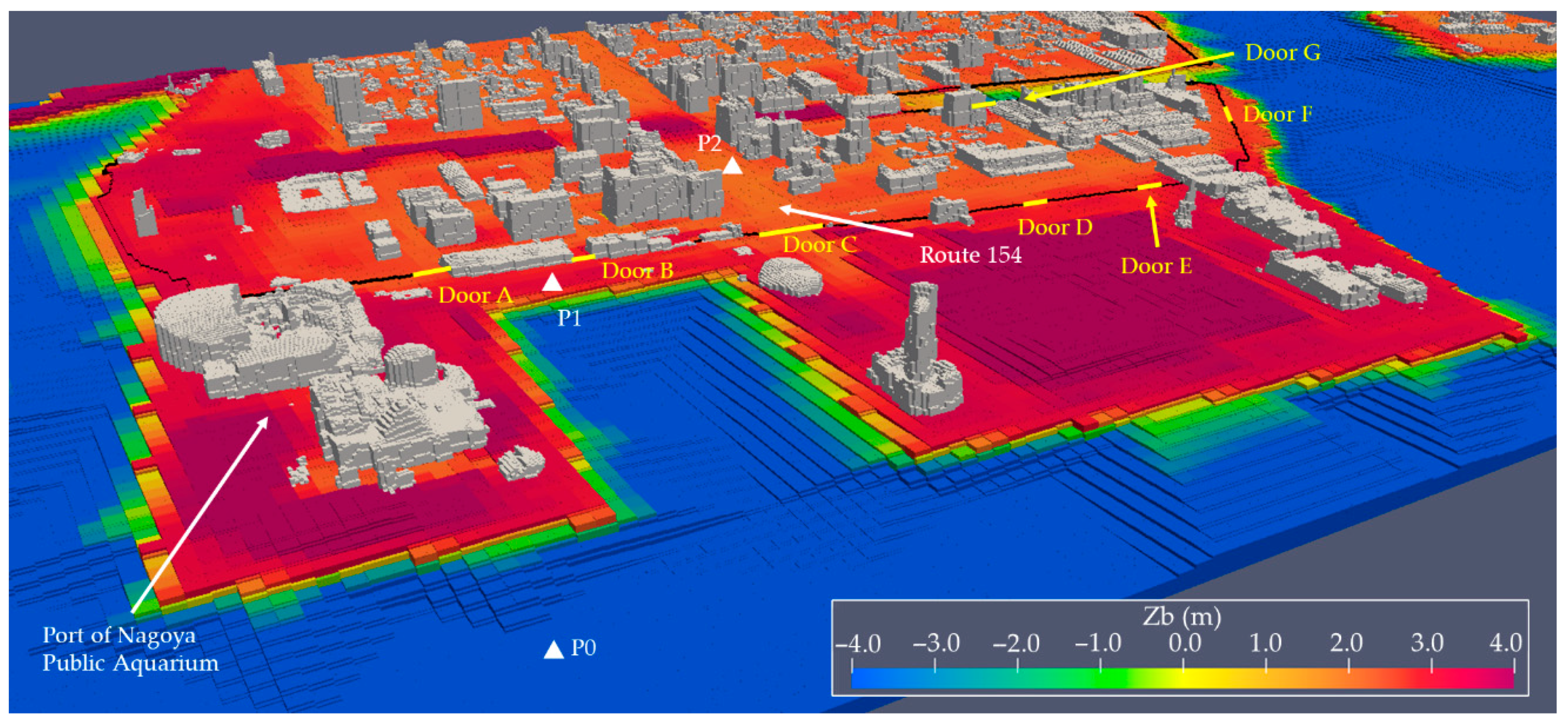Click the Route 154 text label
The width and height of the screenshot is (1568, 723).
pyautogui.click(x=970, y=255)
